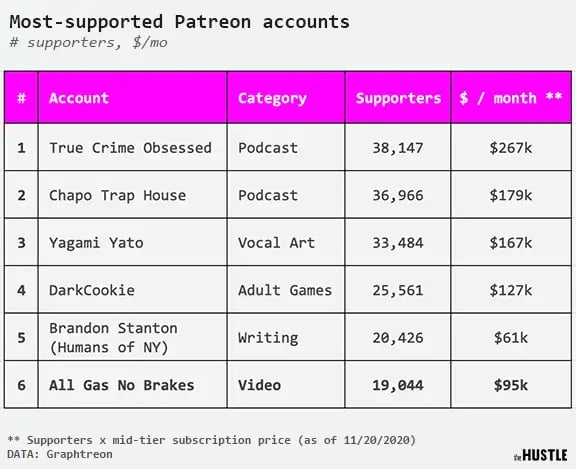Click the Adult Games category cell
The height and width of the screenshot is (469, 576).
(x=286, y=290)
